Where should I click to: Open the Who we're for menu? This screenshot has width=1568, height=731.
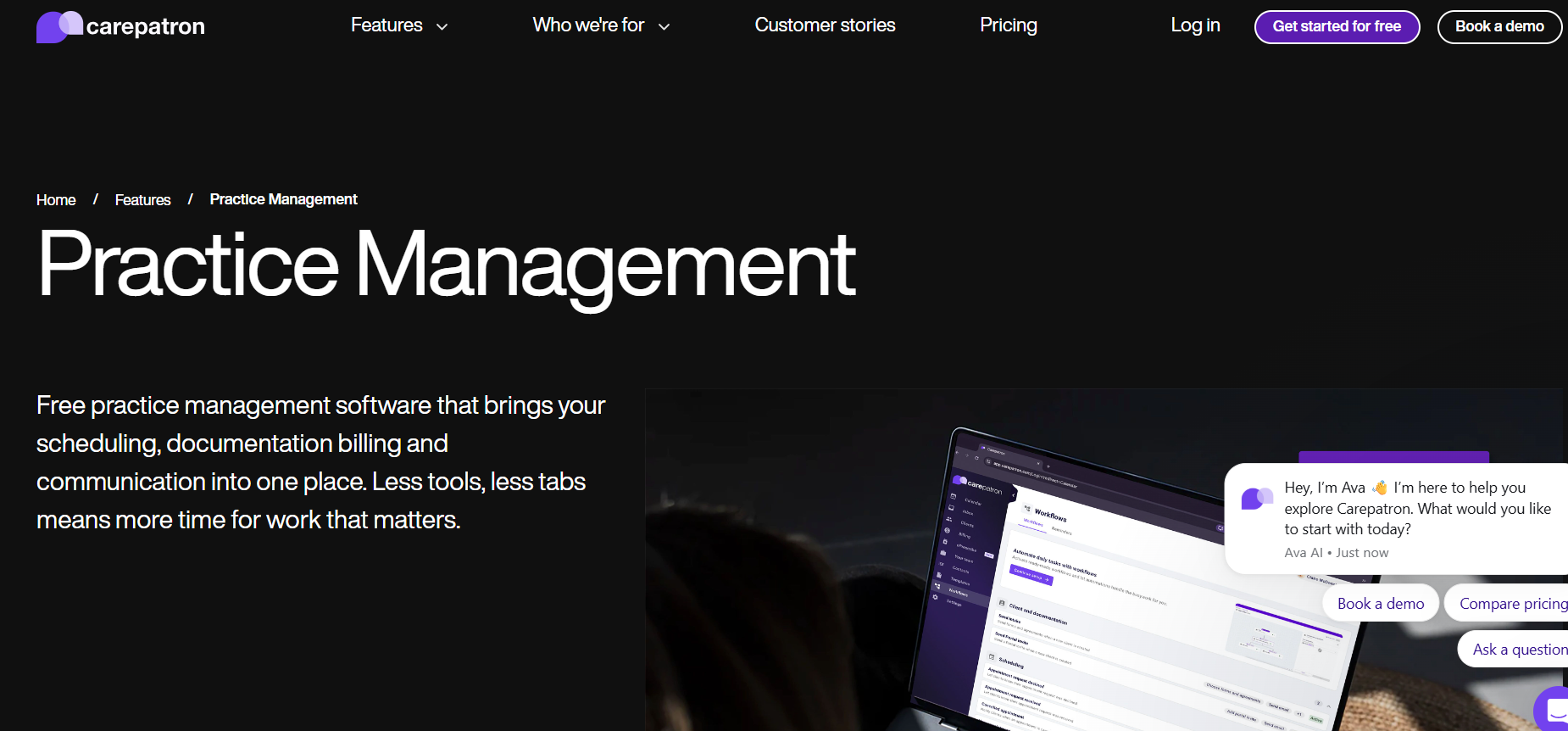pos(588,25)
